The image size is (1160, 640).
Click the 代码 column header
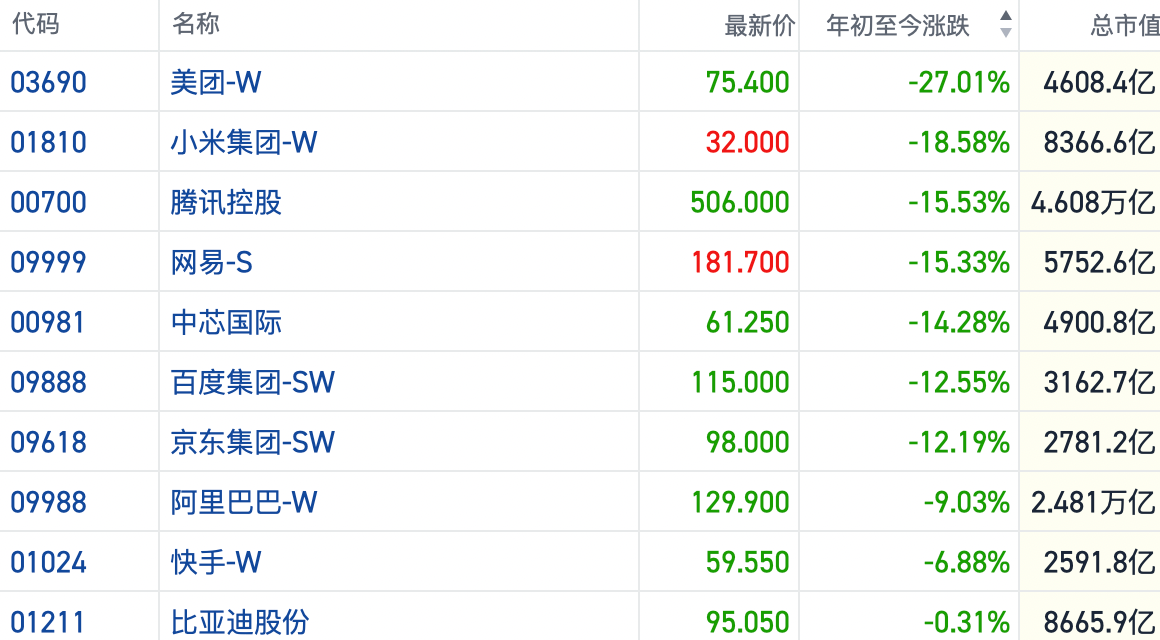pos(36,25)
